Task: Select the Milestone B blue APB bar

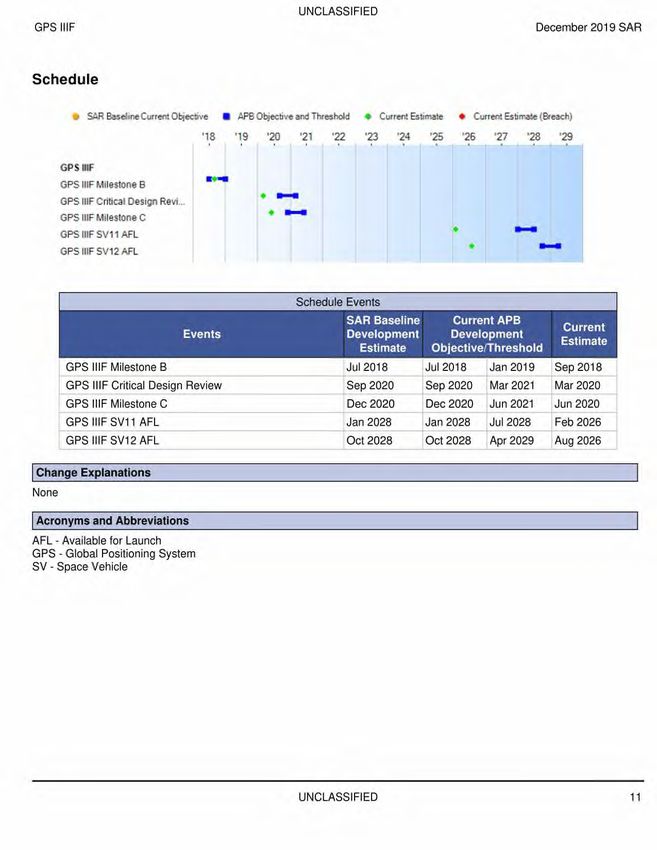Action: coord(217,179)
